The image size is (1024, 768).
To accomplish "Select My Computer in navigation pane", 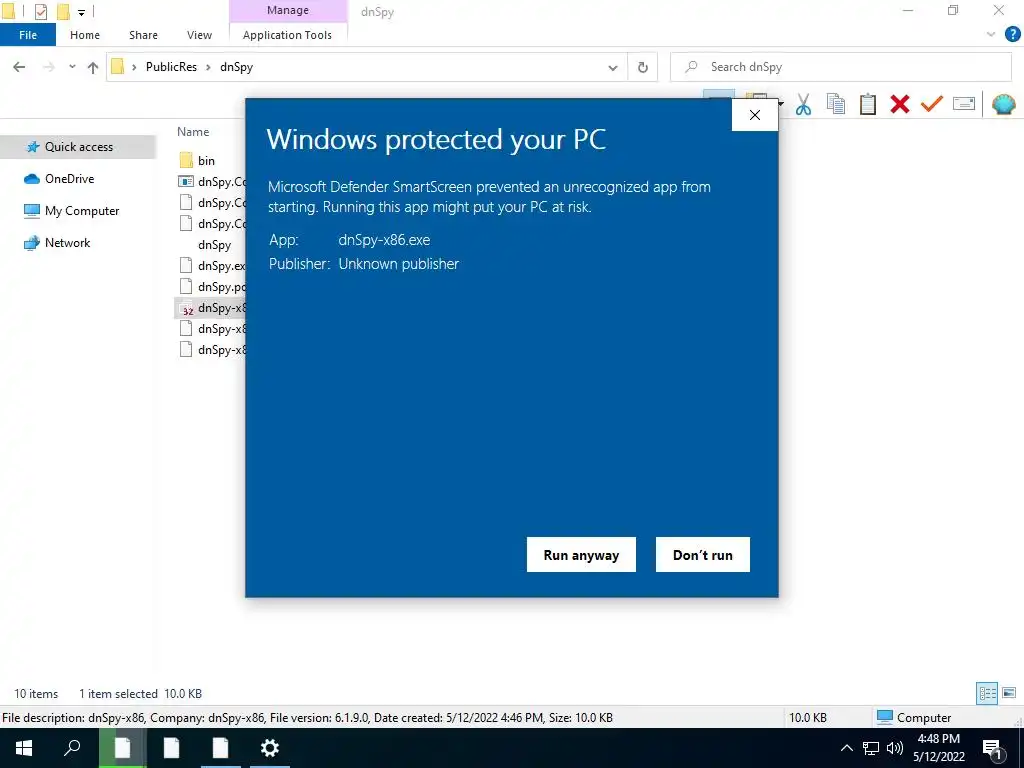I will point(82,211).
